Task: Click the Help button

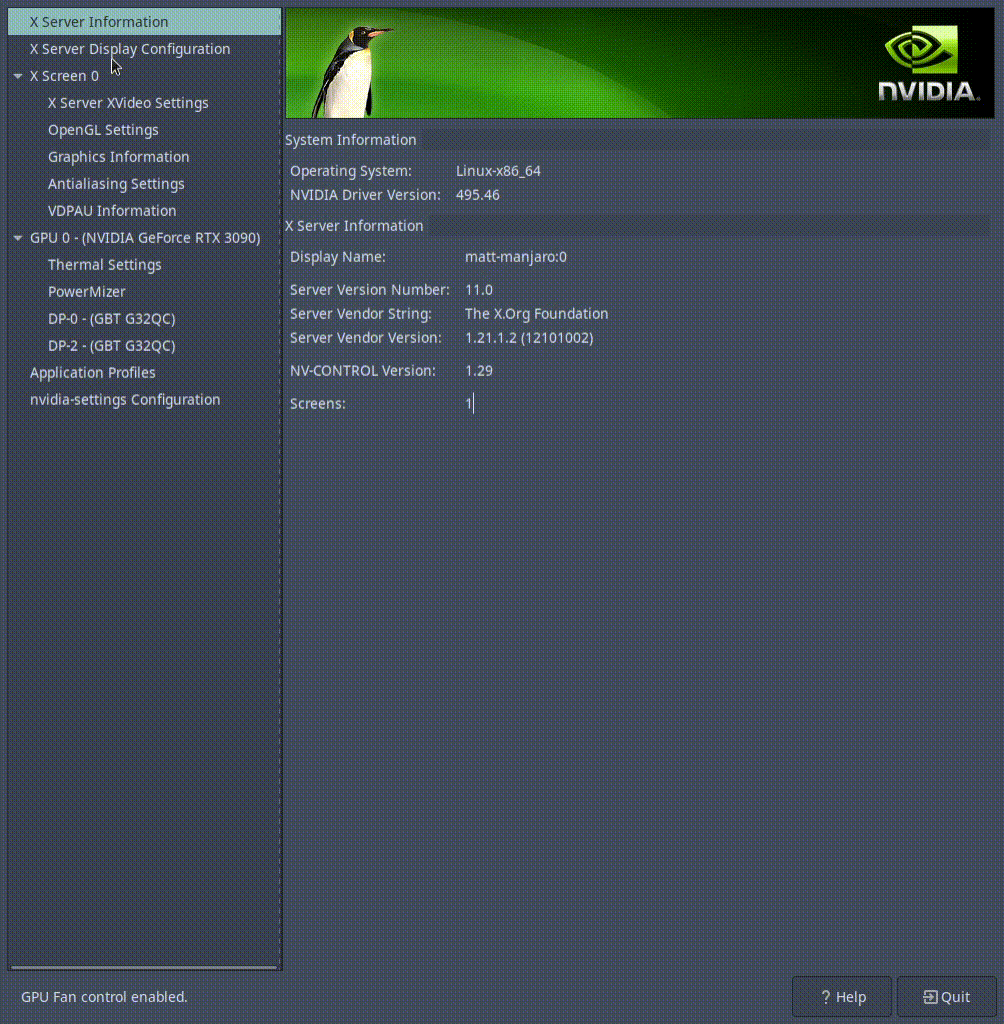Action: 842,997
